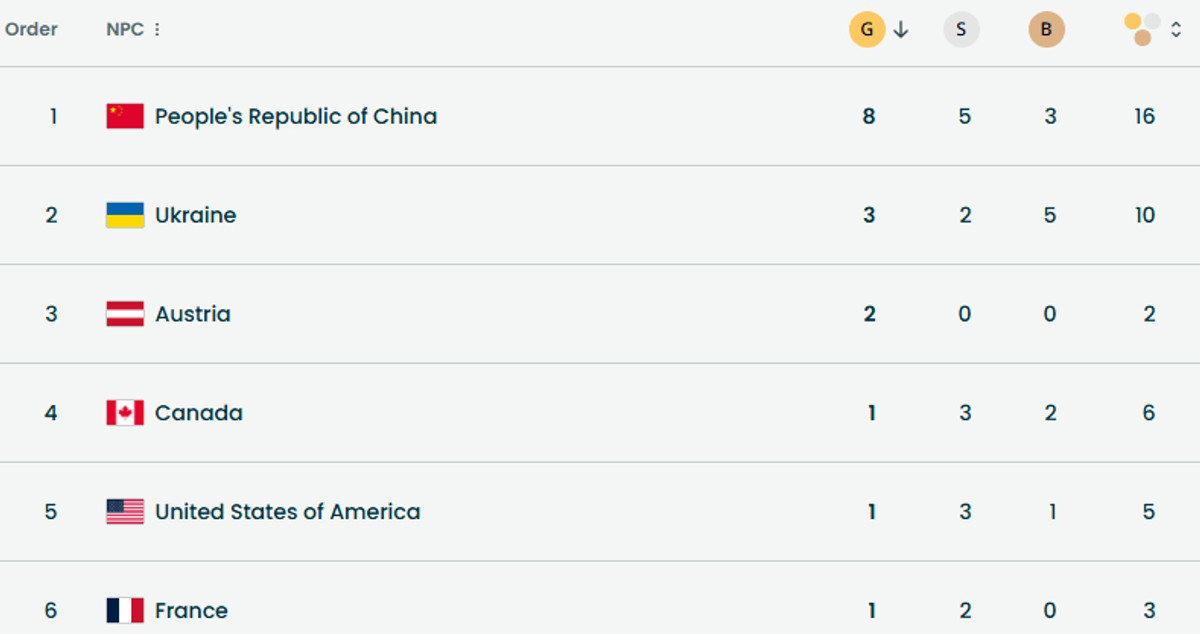This screenshot has width=1200, height=634.
Task: Click the France flag icon
Action: point(125,610)
